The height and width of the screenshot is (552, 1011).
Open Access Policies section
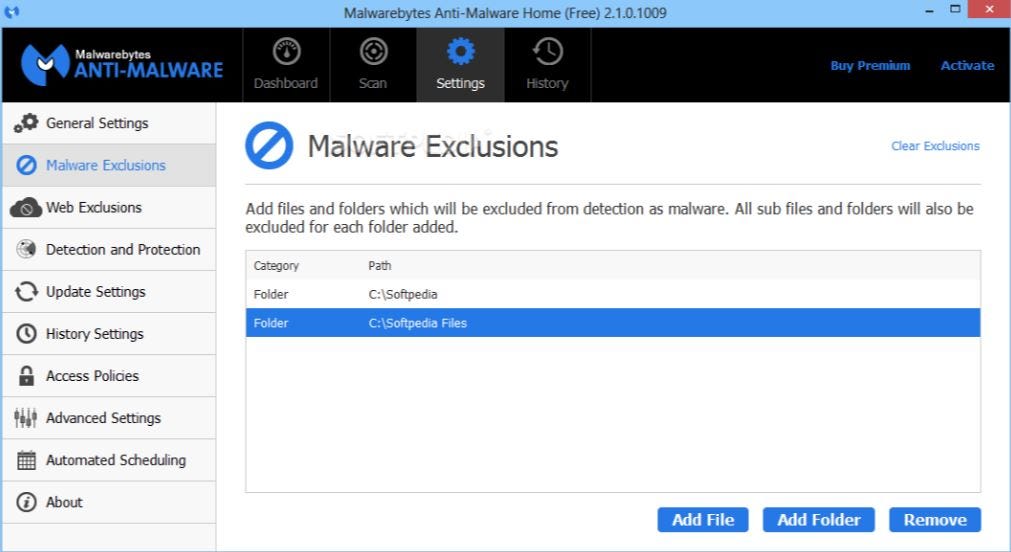(109, 376)
